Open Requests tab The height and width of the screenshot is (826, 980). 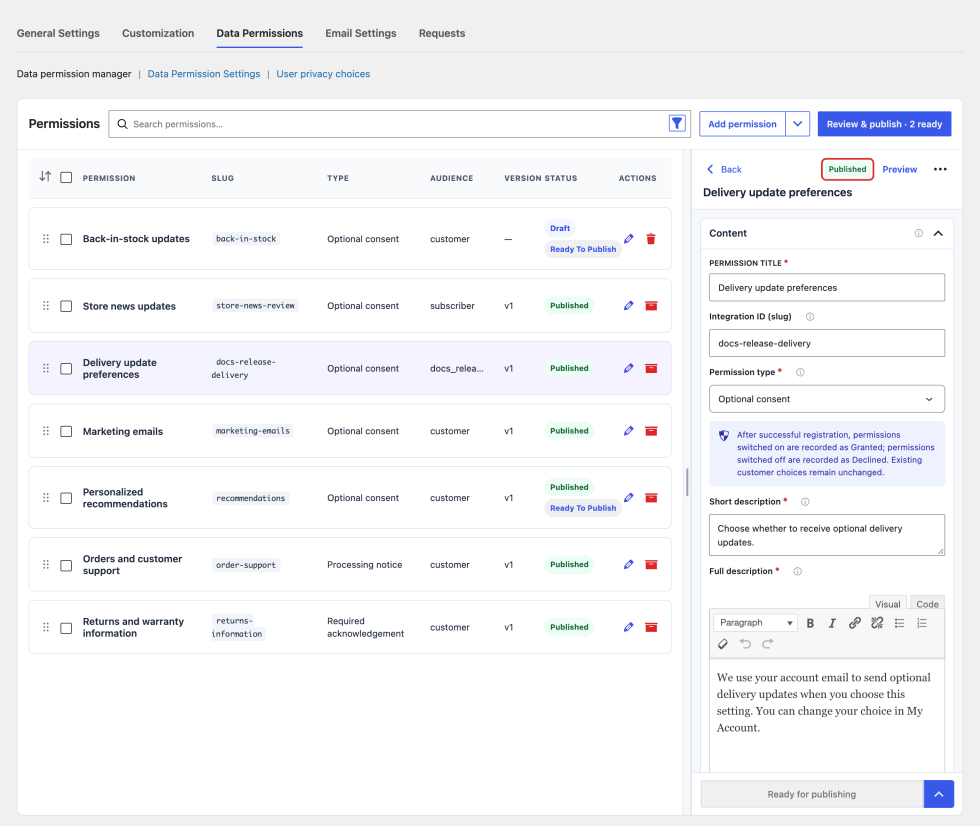pos(442,33)
